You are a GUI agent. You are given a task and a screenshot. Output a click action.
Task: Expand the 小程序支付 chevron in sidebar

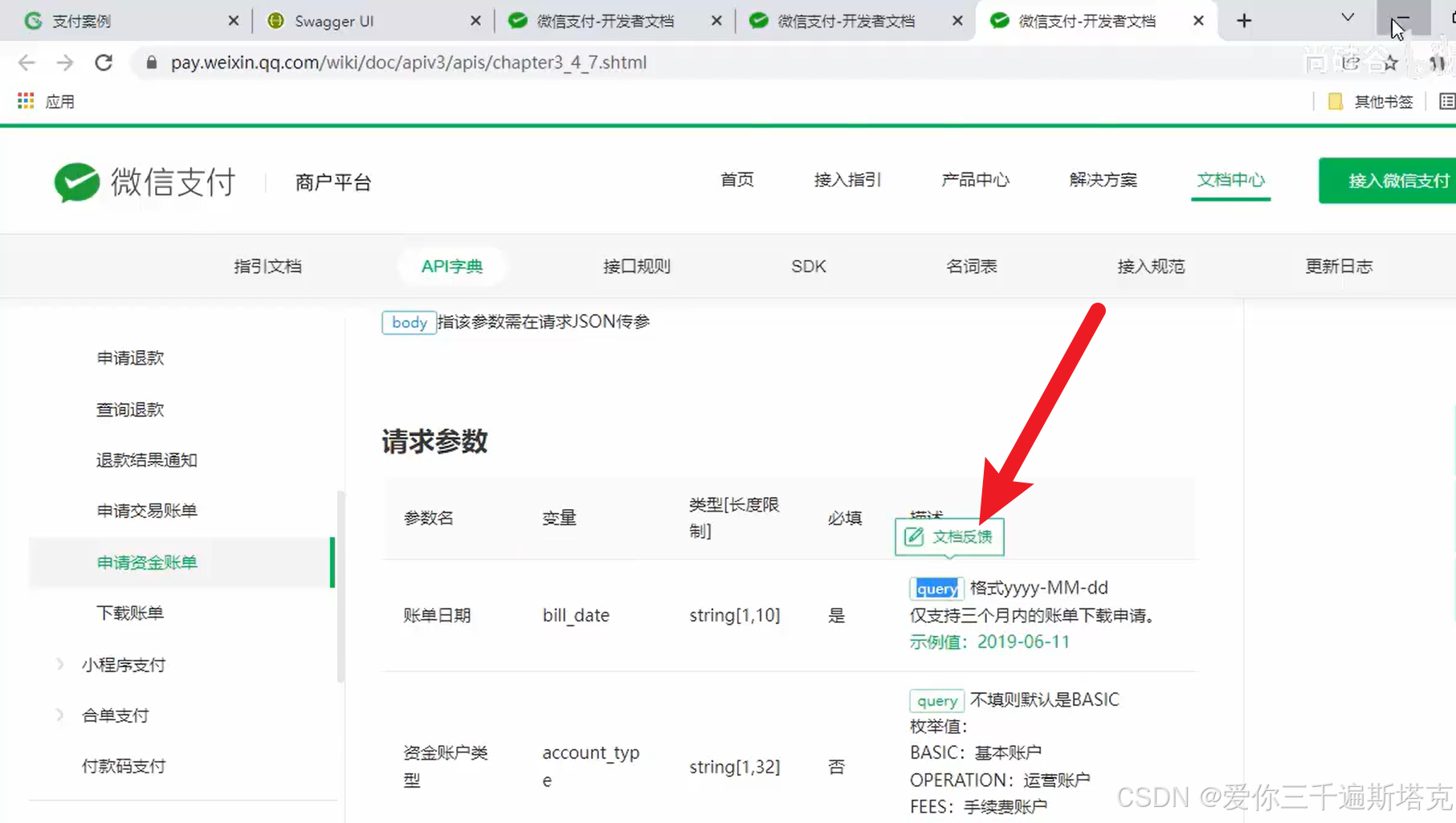[60, 664]
